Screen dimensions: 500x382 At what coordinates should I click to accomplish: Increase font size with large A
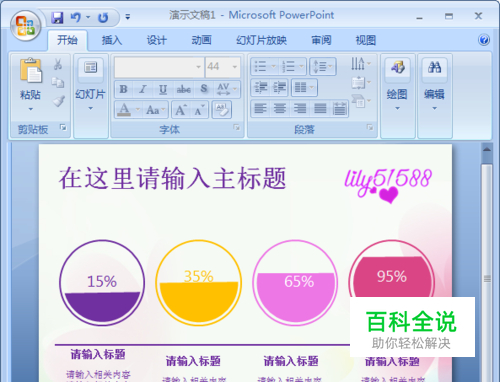(181, 110)
